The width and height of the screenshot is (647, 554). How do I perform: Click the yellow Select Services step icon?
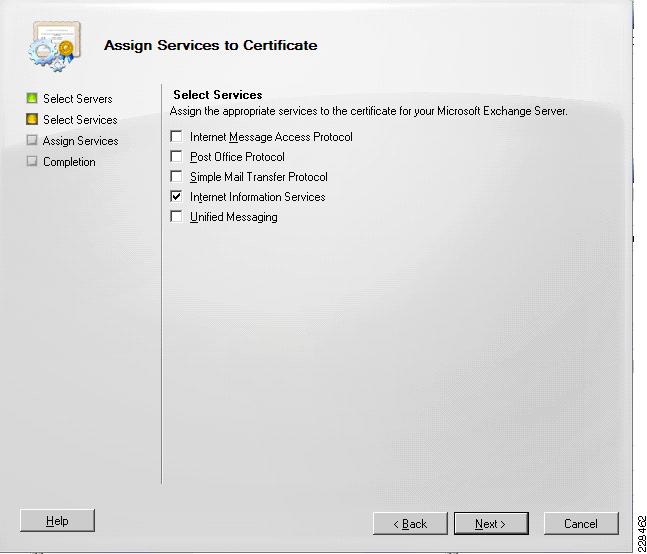point(32,119)
